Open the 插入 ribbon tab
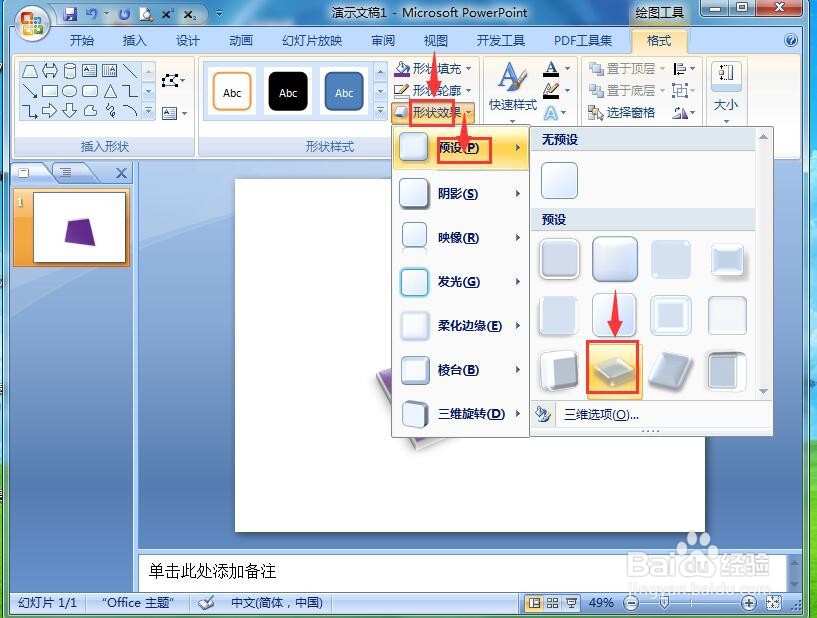Screen dimensions: 817x618 [134, 40]
